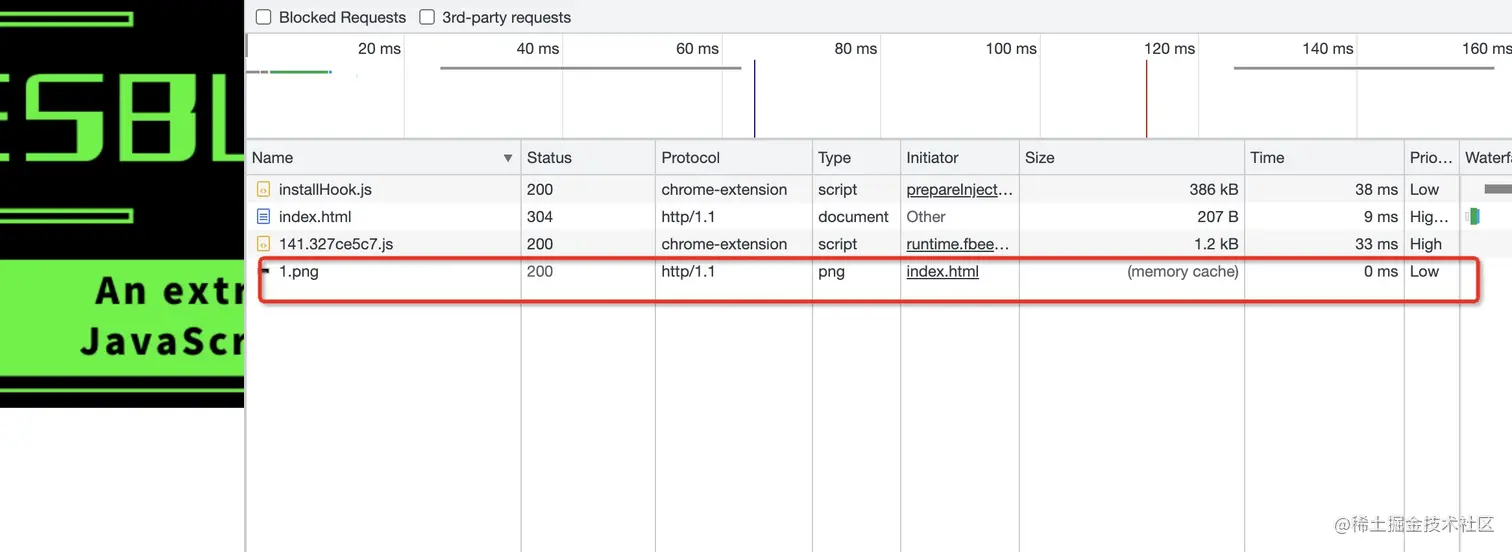The image size is (1512, 552).
Task: Click the index.html waterfall bar
Action: pyautogui.click(x=1473, y=216)
